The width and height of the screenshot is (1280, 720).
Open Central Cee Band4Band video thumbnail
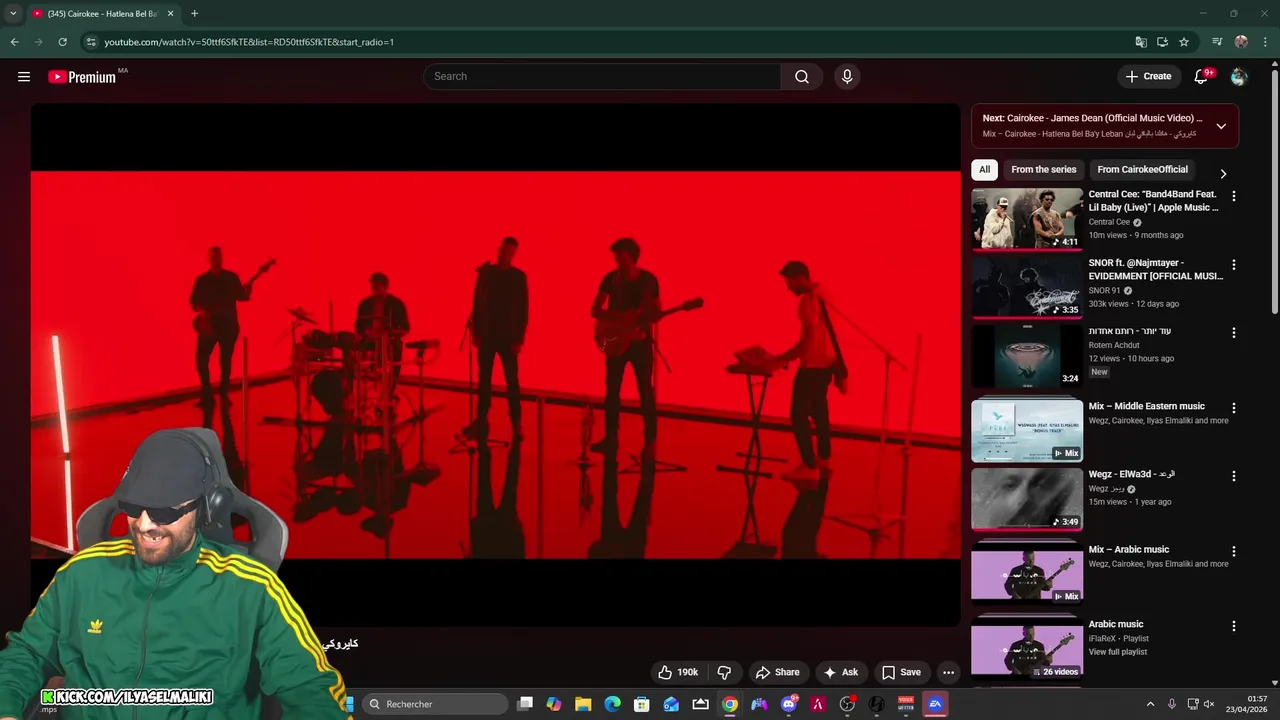click(x=1027, y=218)
